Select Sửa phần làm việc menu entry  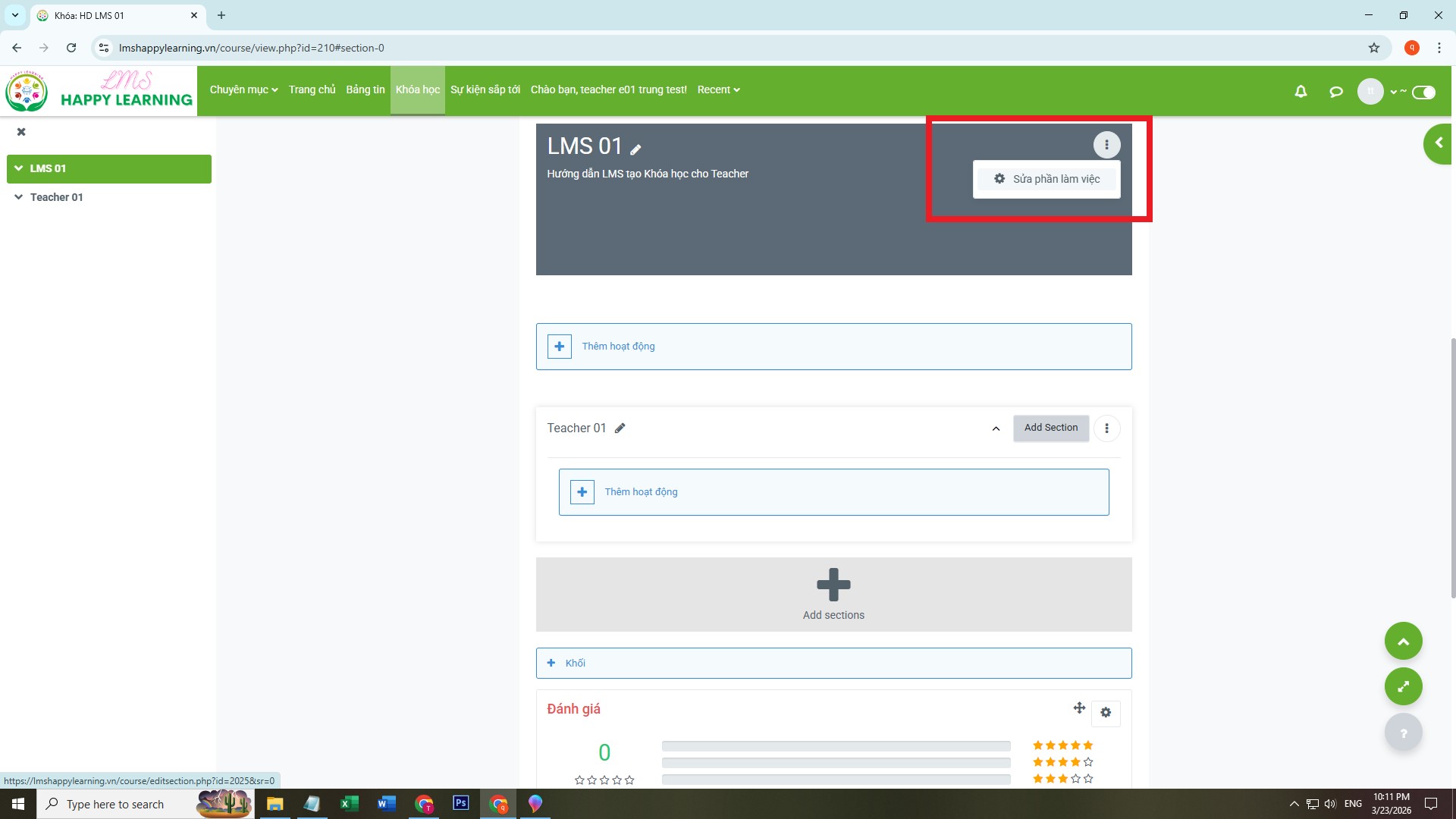1046,179
